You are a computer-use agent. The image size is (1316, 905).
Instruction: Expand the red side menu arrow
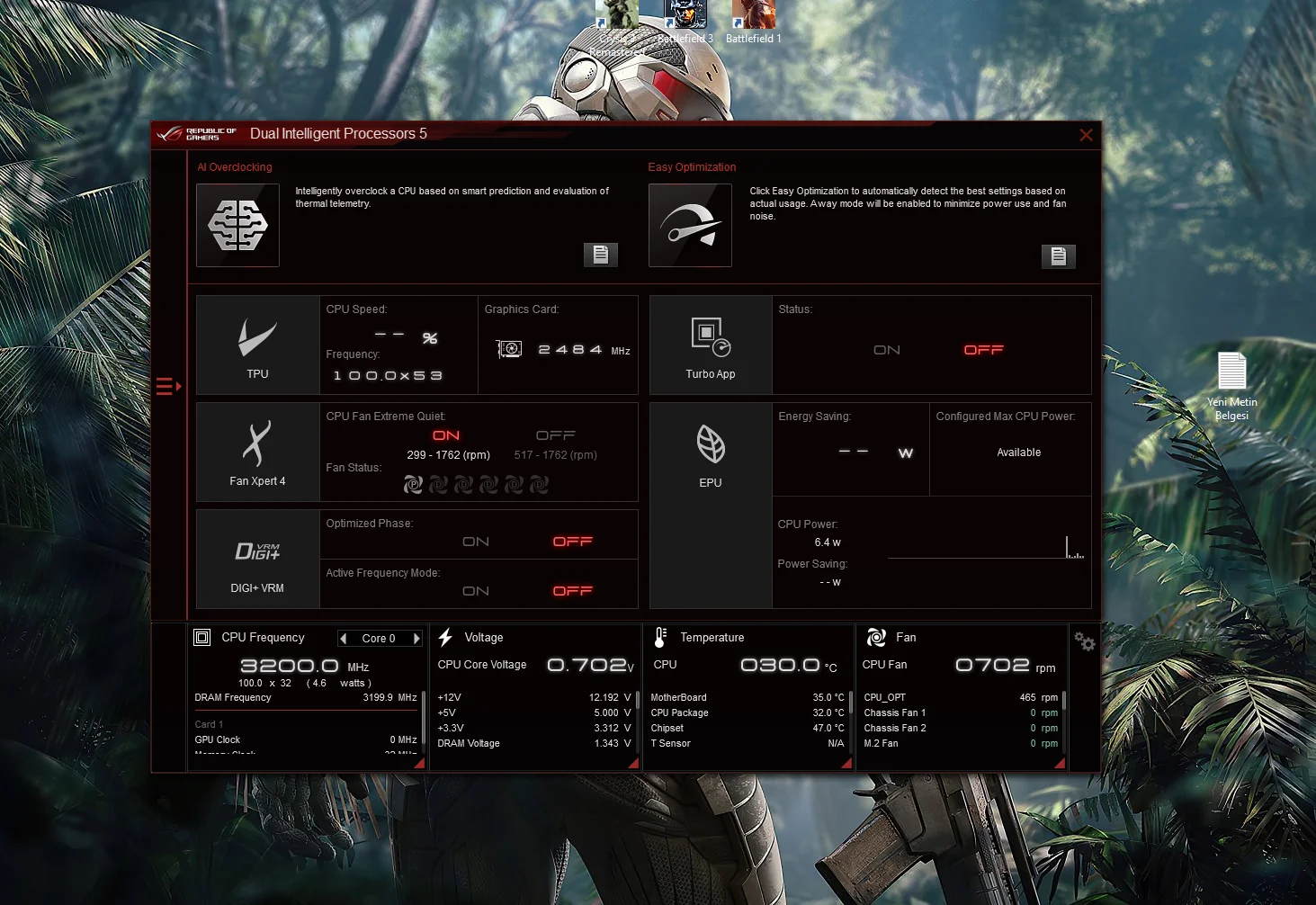tap(168, 387)
